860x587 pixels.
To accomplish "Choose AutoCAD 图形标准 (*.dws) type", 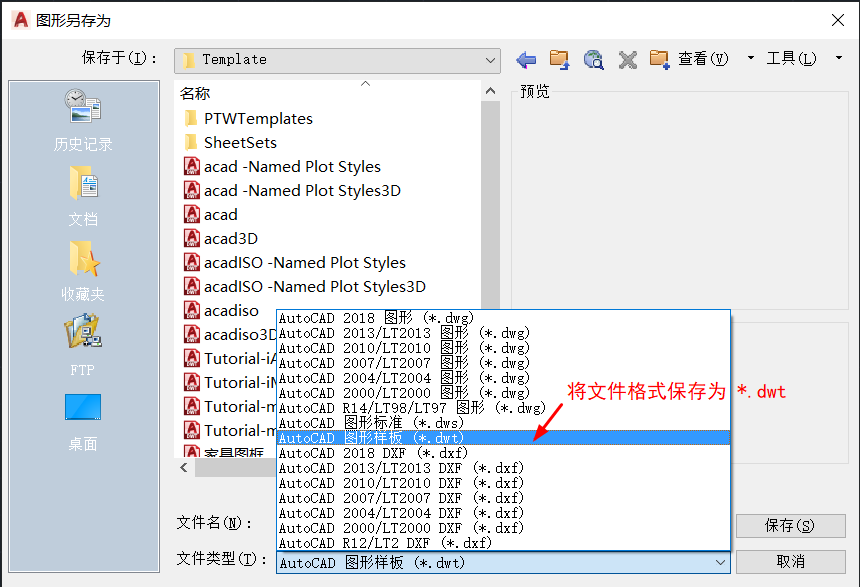I will [503, 423].
